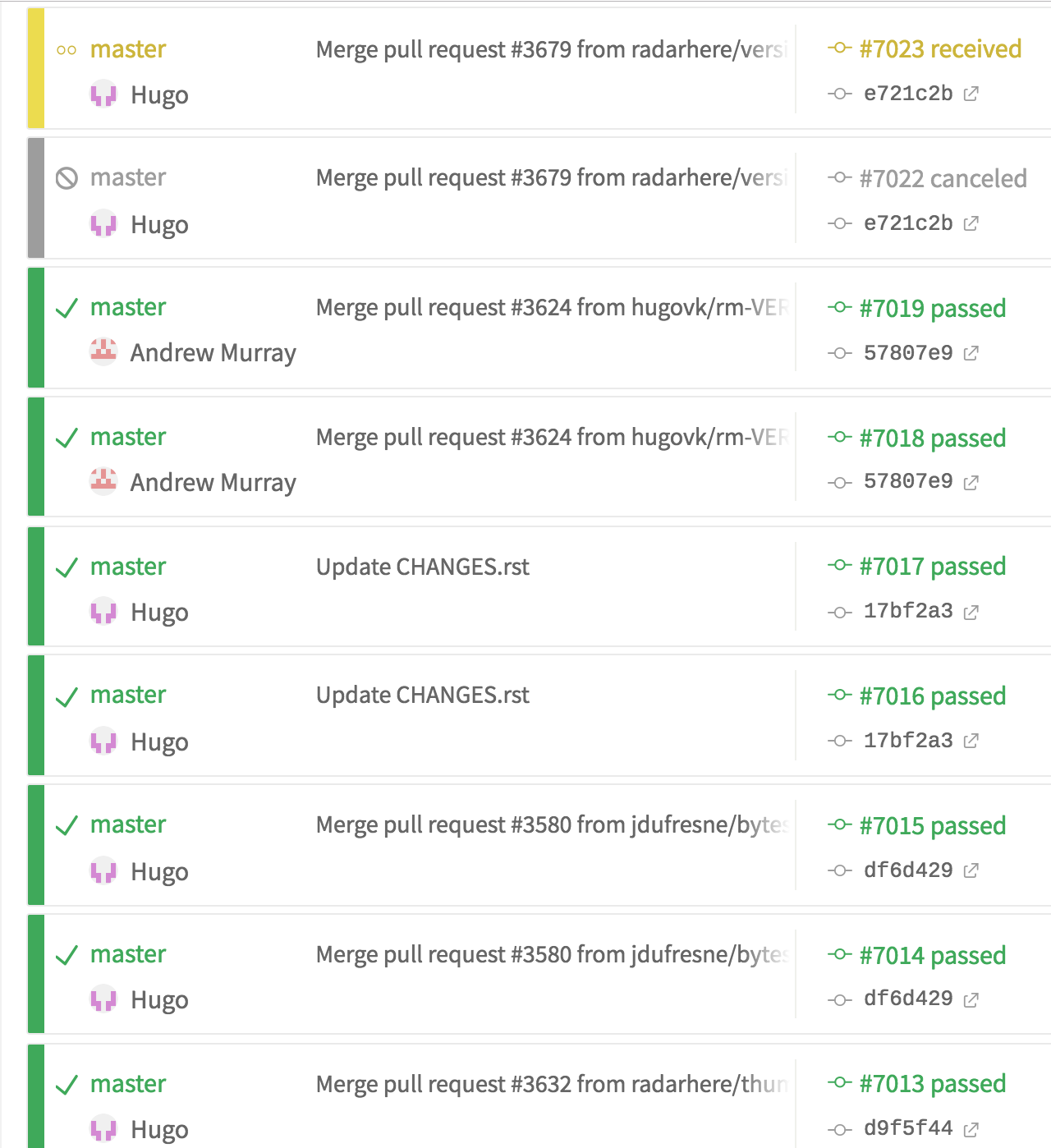Viewport: 1051px width, 1148px height.
Task: Click the external link icon next to d9f5f44
Action: point(971,1127)
